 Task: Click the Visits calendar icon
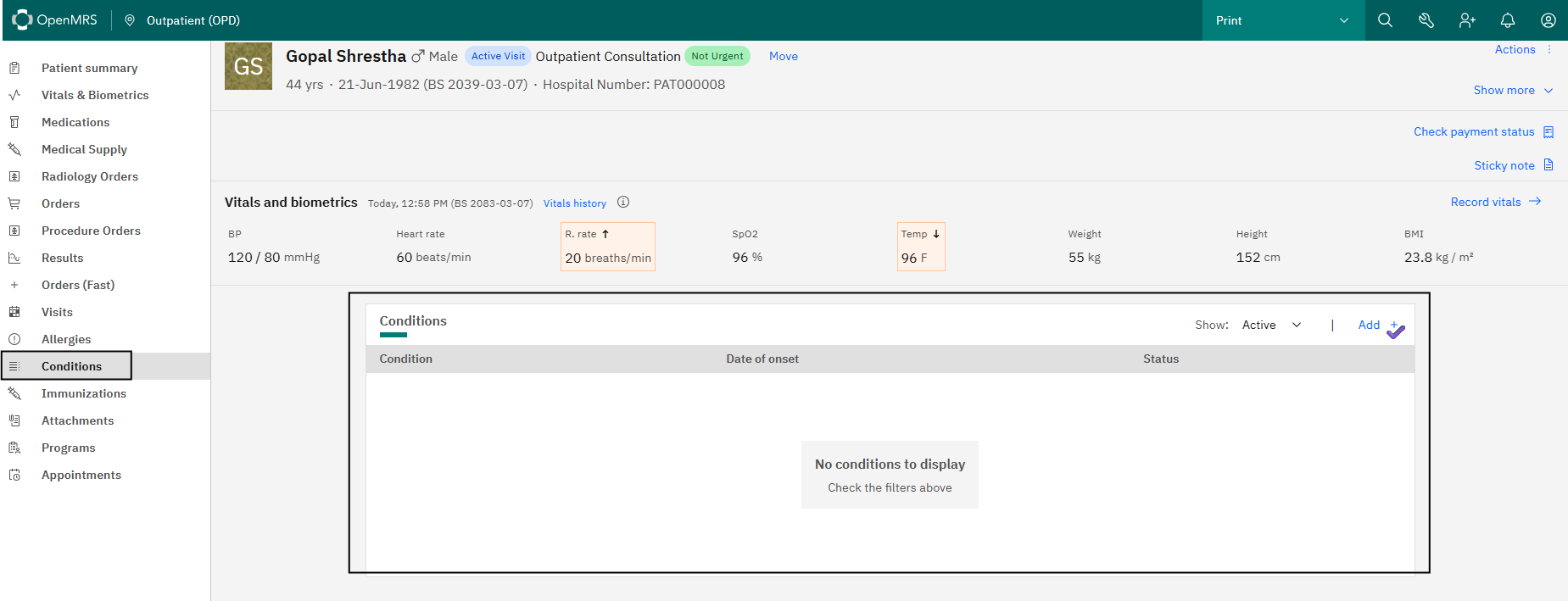point(14,312)
